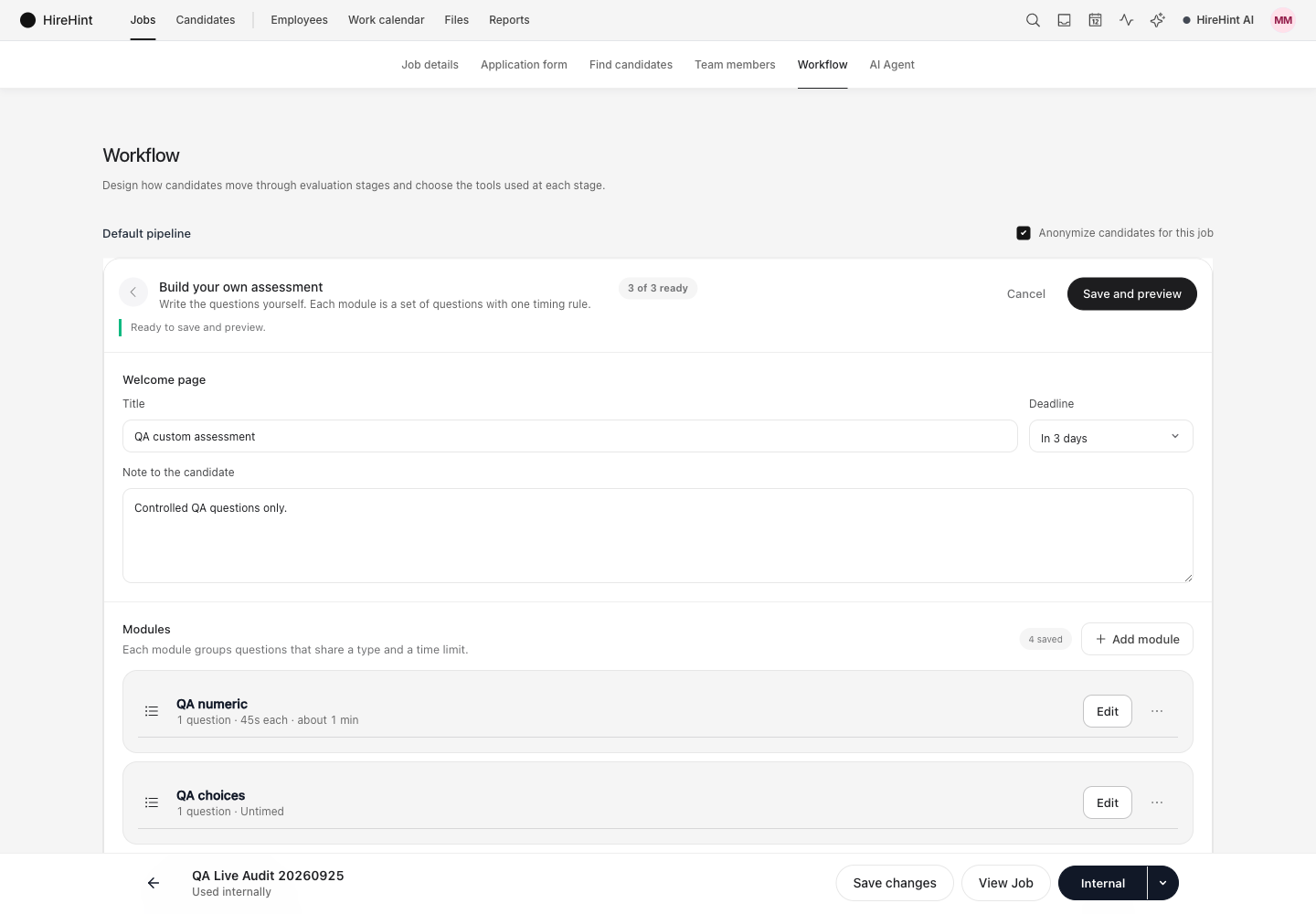Open the calendar icon in top bar

[x=1095, y=20]
